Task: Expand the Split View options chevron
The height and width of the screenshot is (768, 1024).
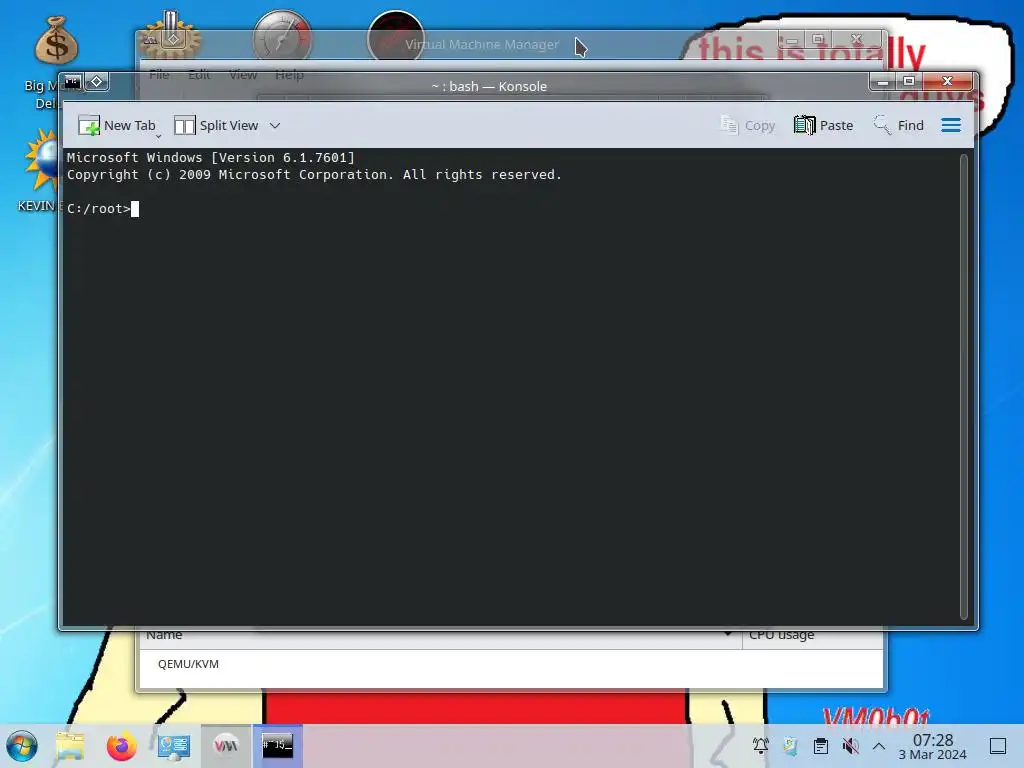Action: [x=275, y=125]
